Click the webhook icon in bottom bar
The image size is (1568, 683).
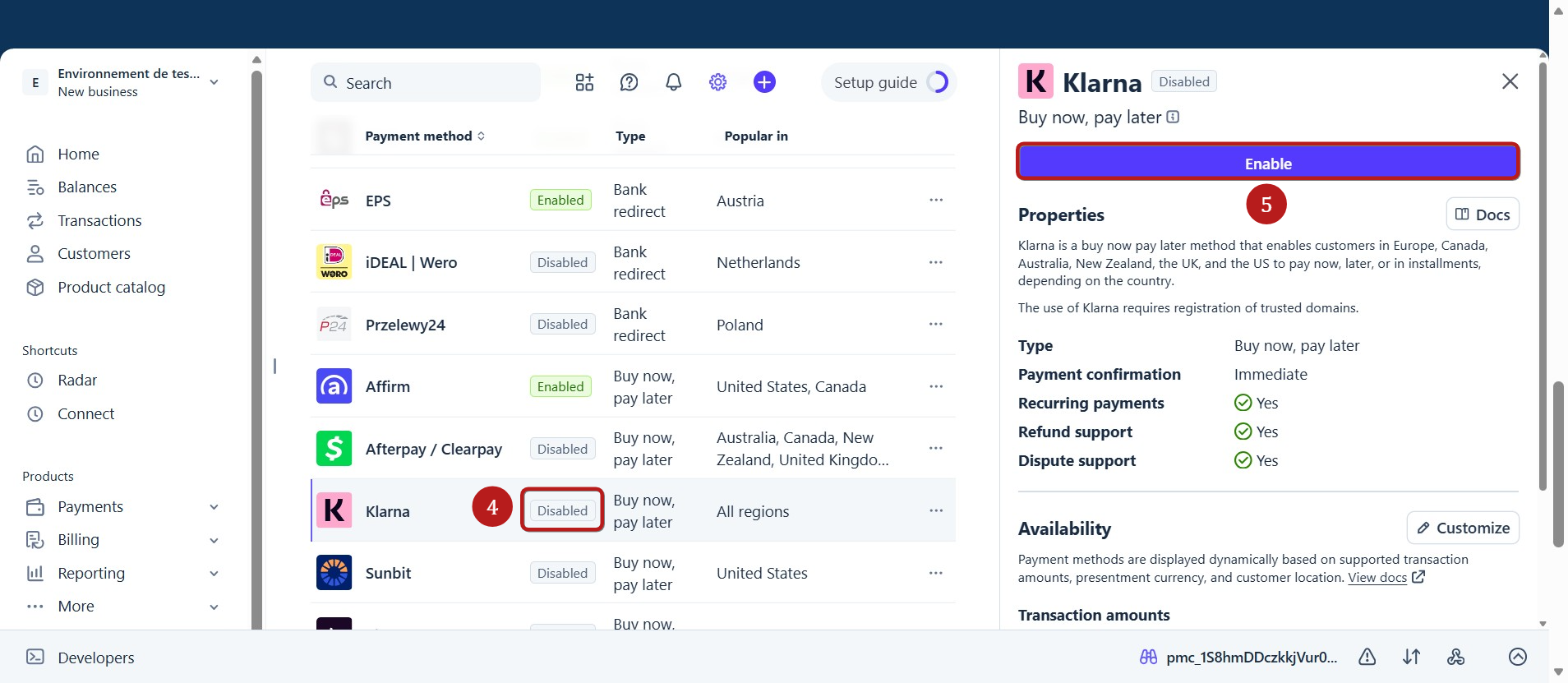pos(1455,657)
